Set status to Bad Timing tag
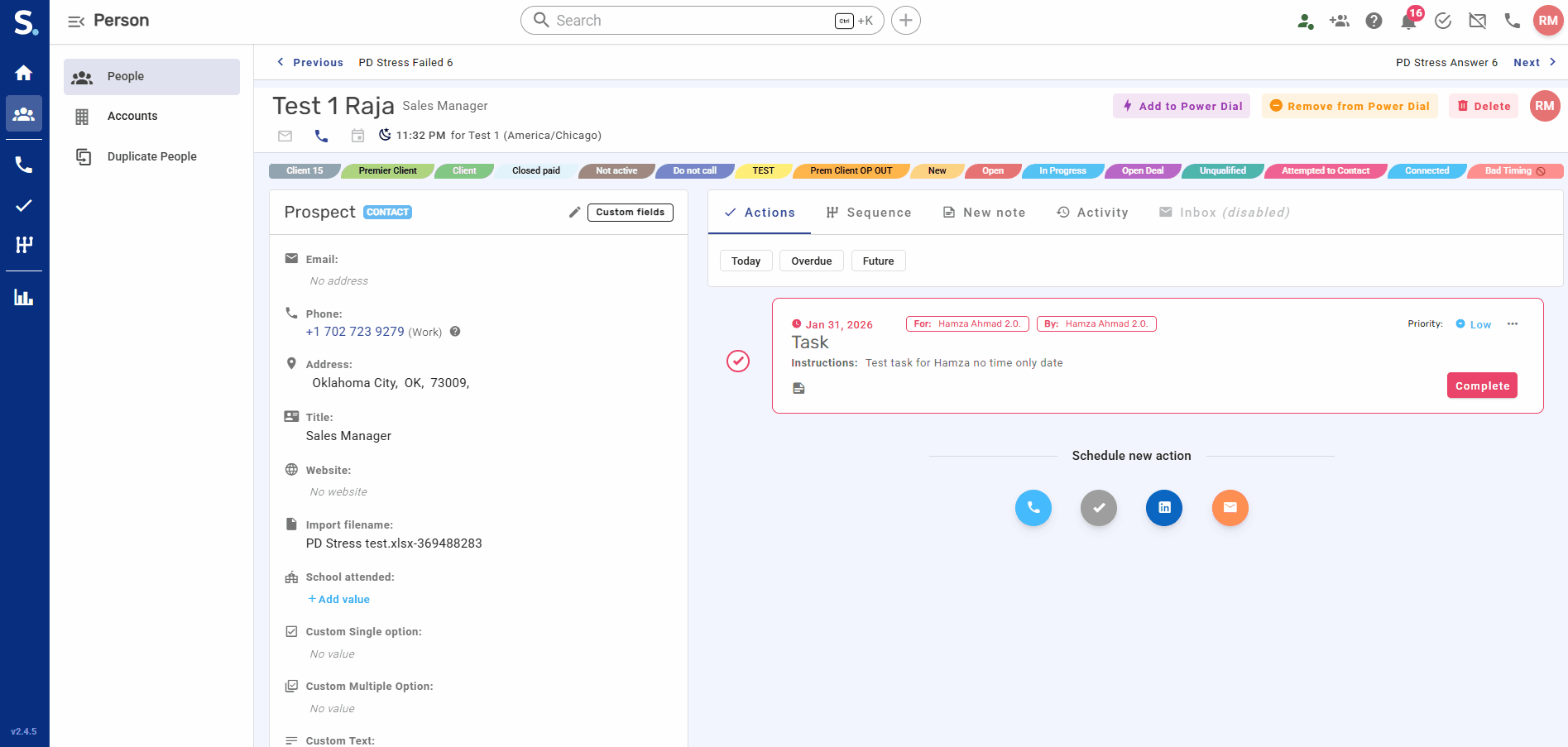Viewport: 1568px width, 747px height. point(1515,171)
